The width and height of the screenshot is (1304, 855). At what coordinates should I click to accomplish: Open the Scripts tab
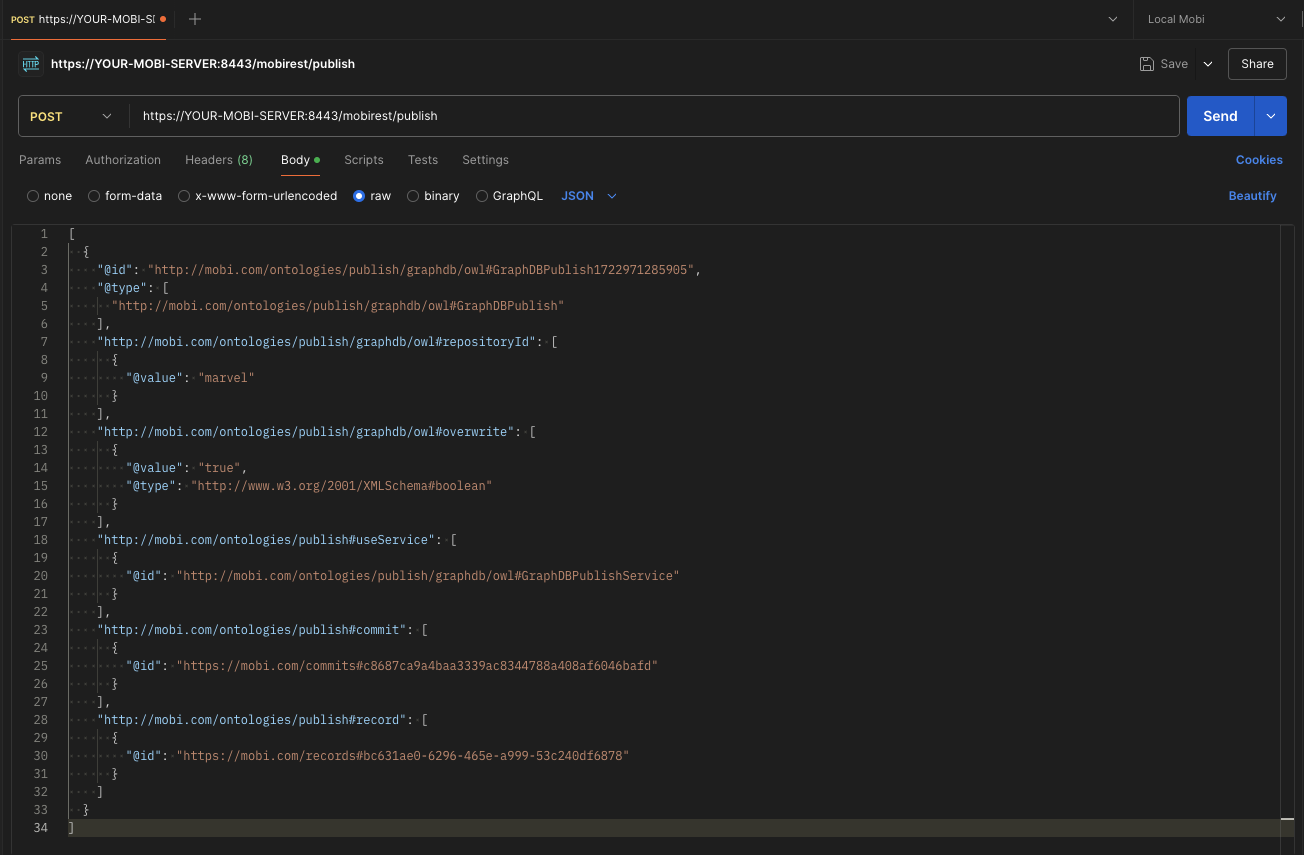point(364,160)
